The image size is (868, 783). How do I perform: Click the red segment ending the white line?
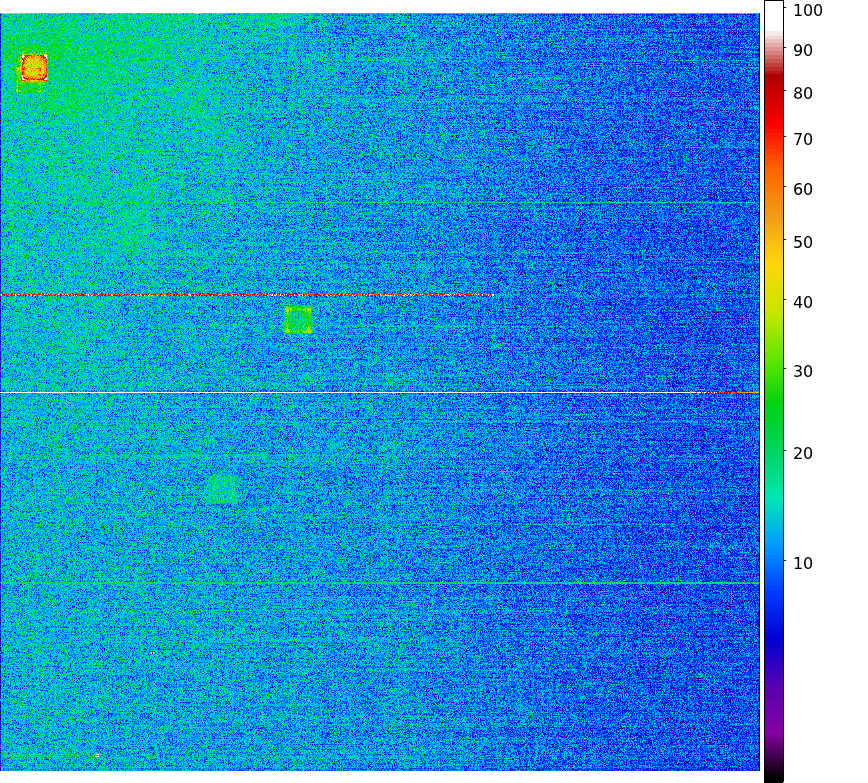[x=738, y=393]
